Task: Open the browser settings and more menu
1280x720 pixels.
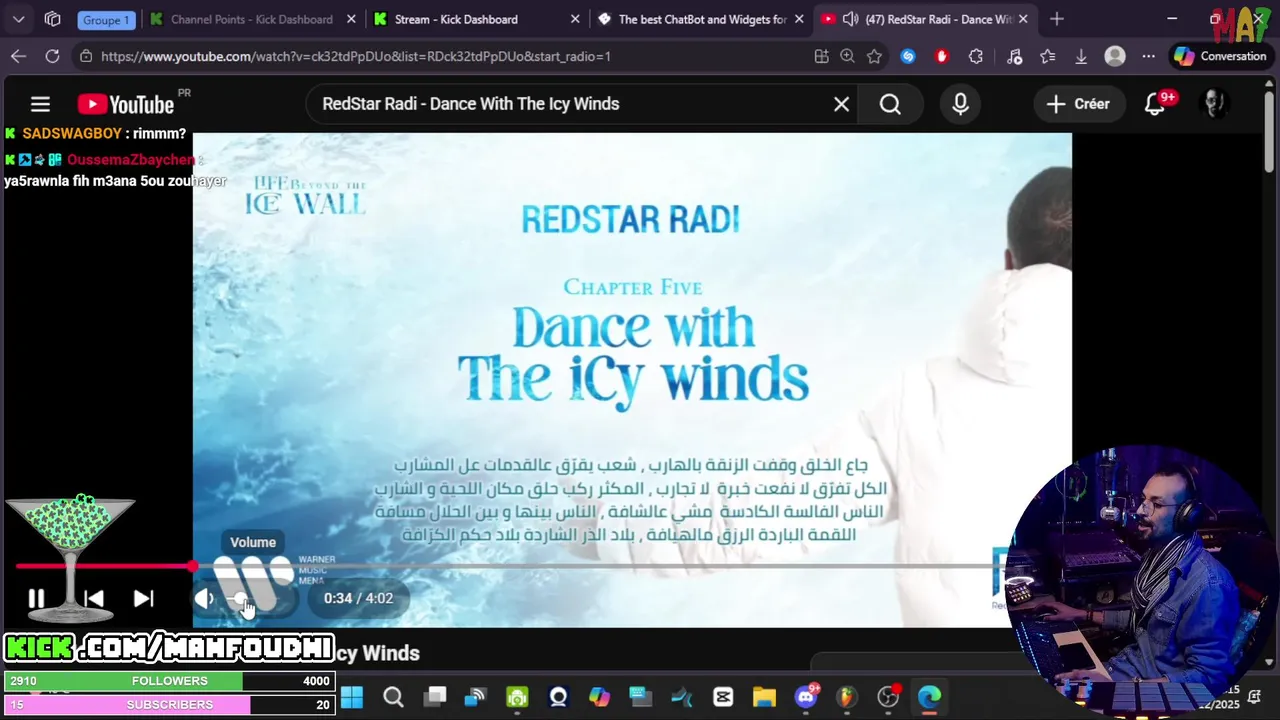Action: click(x=1149, y=56)
